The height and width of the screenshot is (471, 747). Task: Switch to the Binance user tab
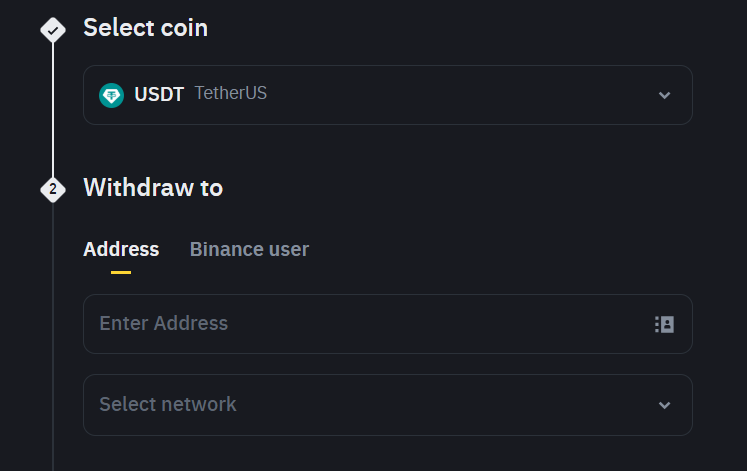tap(249, 250)
